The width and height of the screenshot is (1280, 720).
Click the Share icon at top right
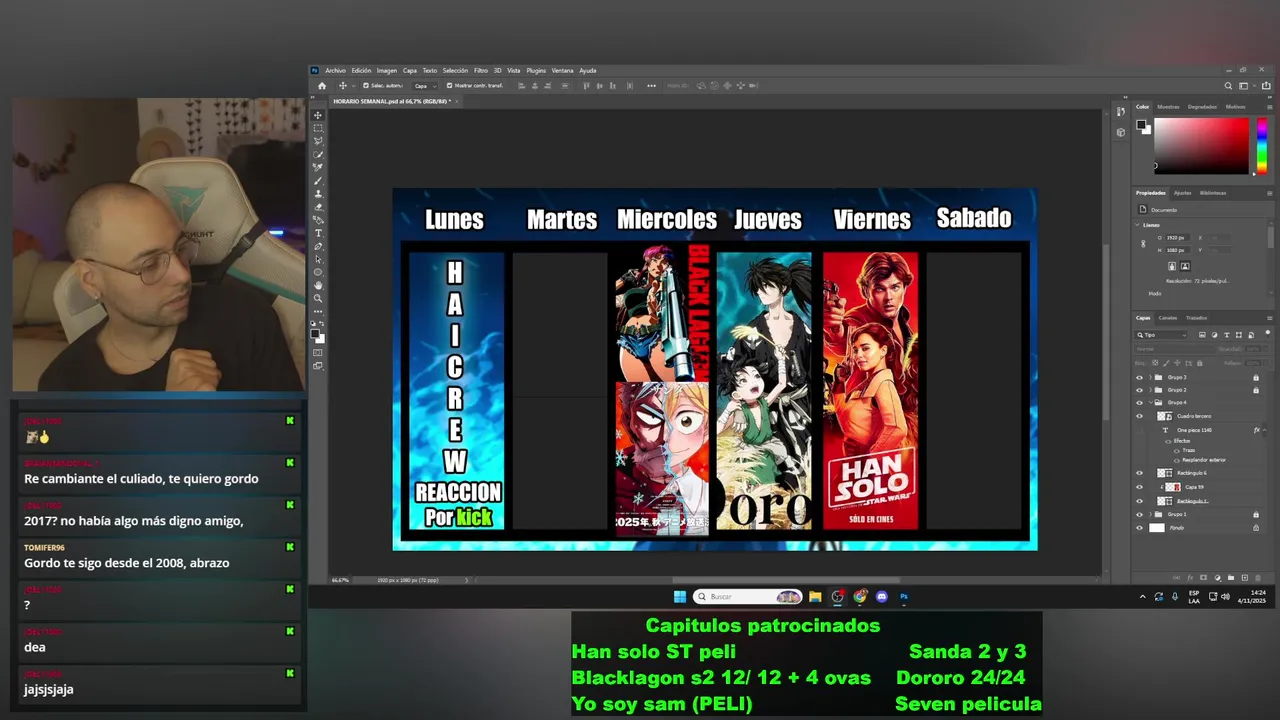tap(1266, 86)
